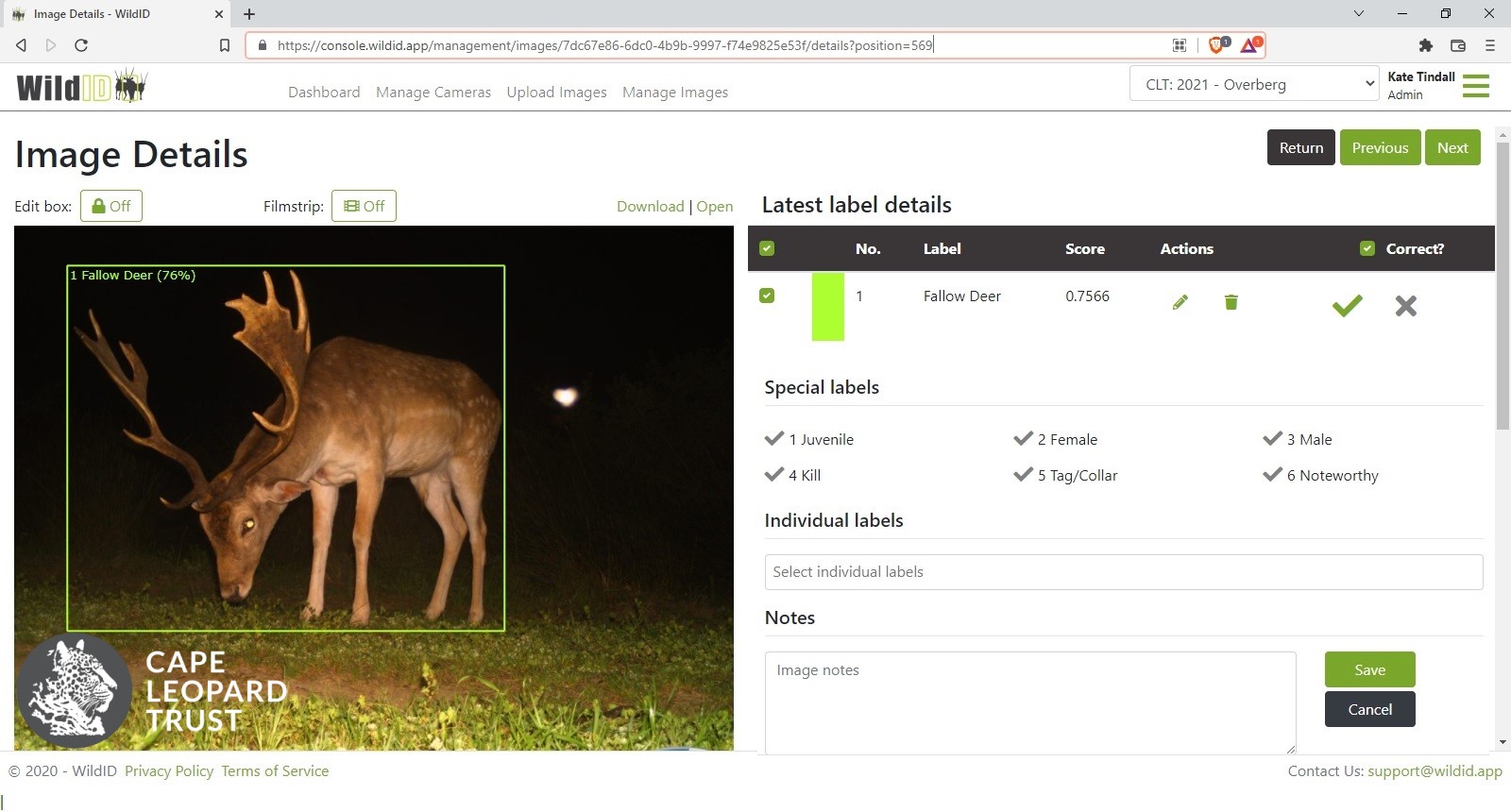Toggle the Edit box Off switch
The width and height of the screenshot is (1511, 812).
pos(111,206)
